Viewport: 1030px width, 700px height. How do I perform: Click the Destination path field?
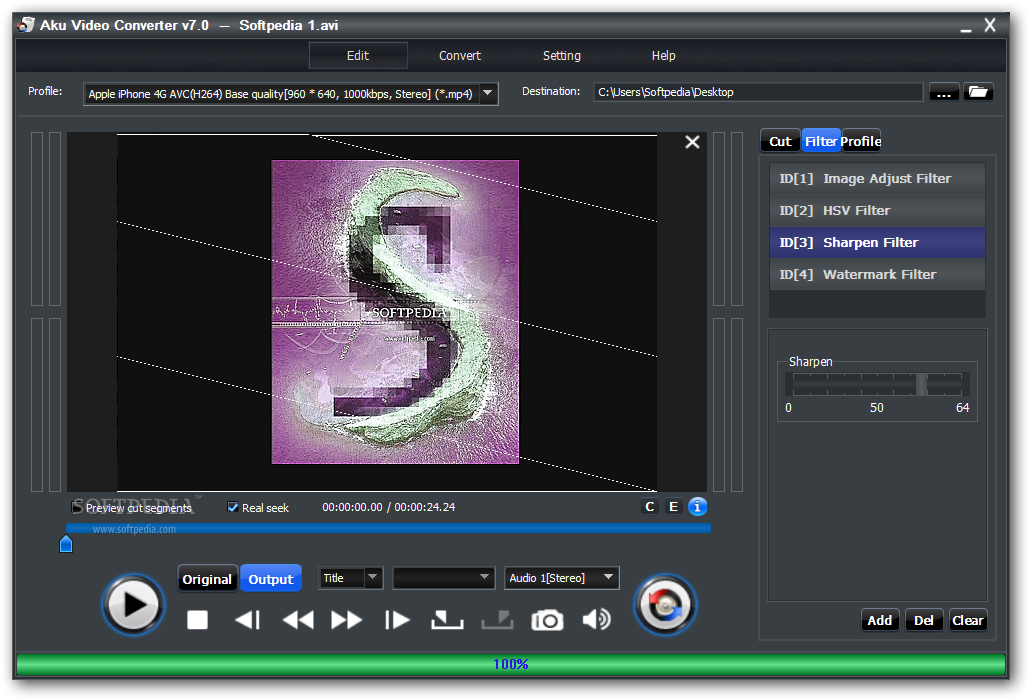point(758,92)
